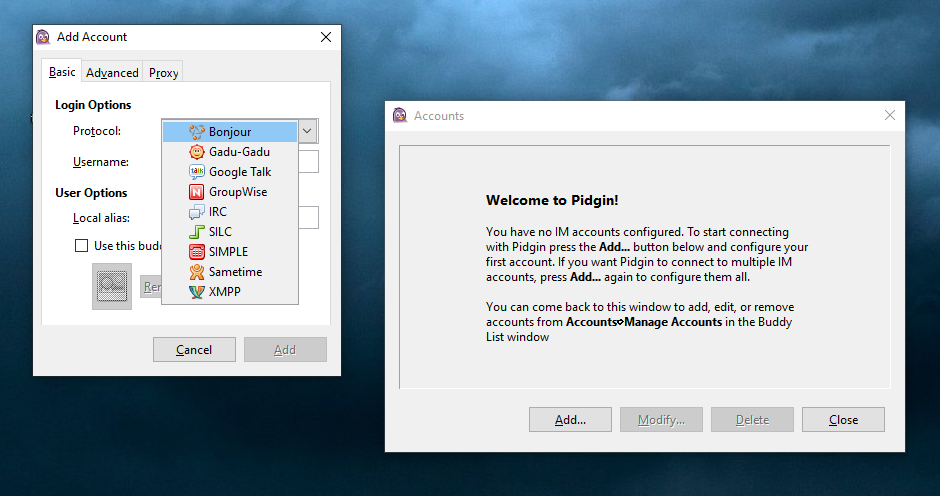This screenshot has width=940, height=496.
Task: Click the XMPP protocol icon
Action: (x=197, y=292)
